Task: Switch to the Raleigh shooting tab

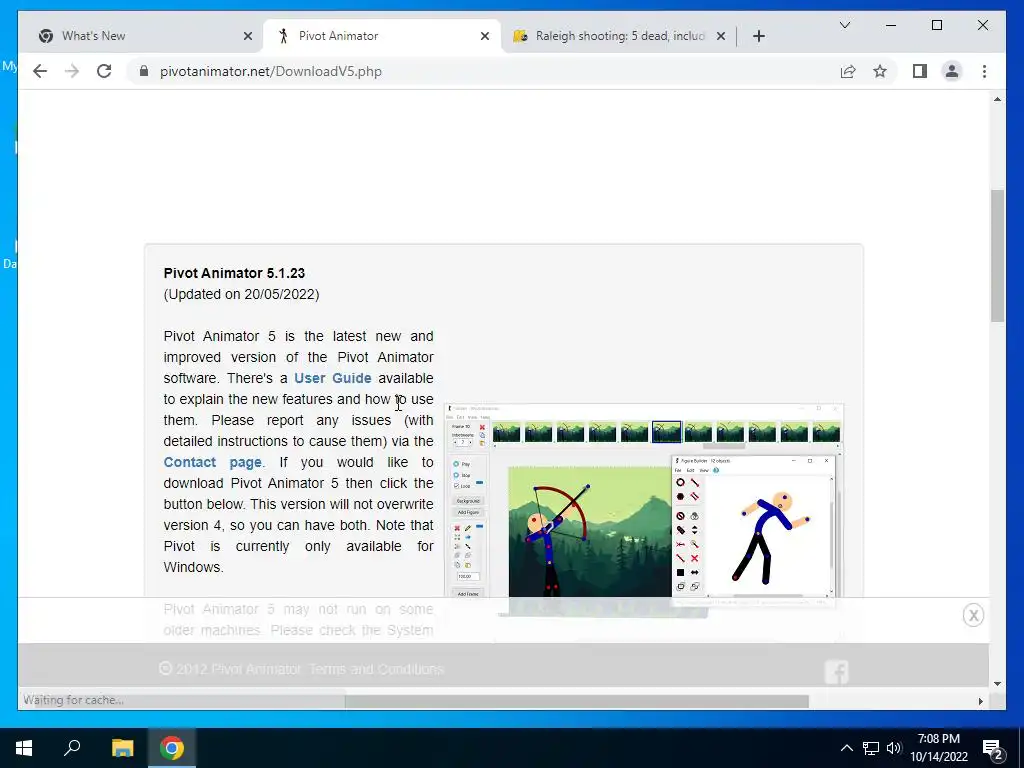Action: (x=619, y=36)
